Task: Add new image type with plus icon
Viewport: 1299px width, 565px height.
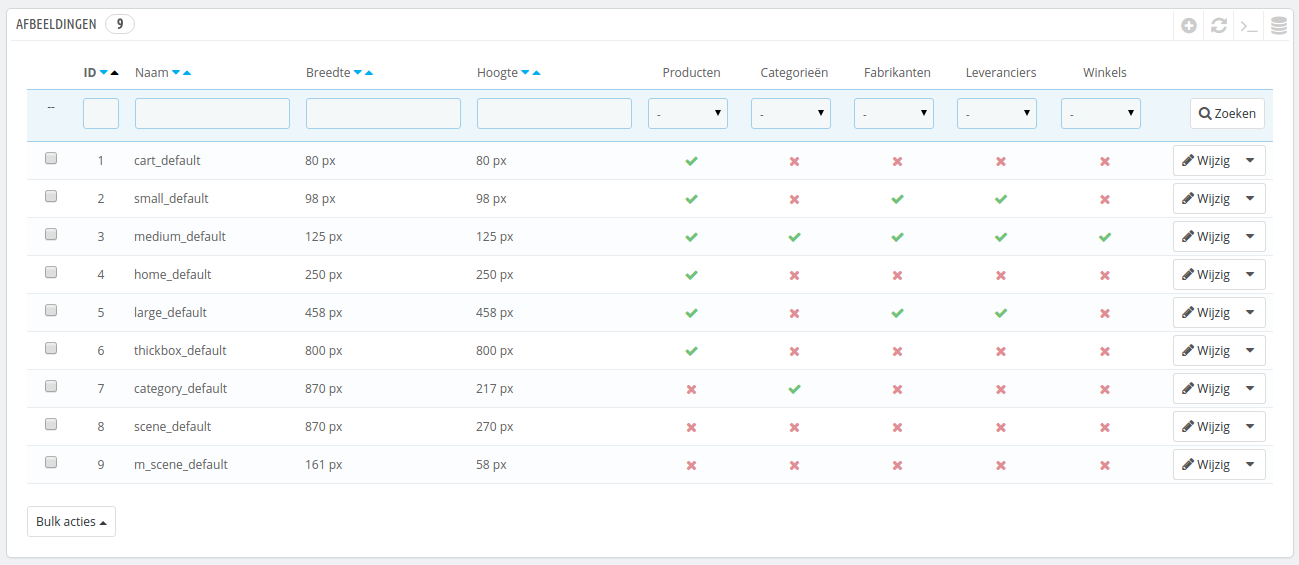Action: coord(1188,26)
